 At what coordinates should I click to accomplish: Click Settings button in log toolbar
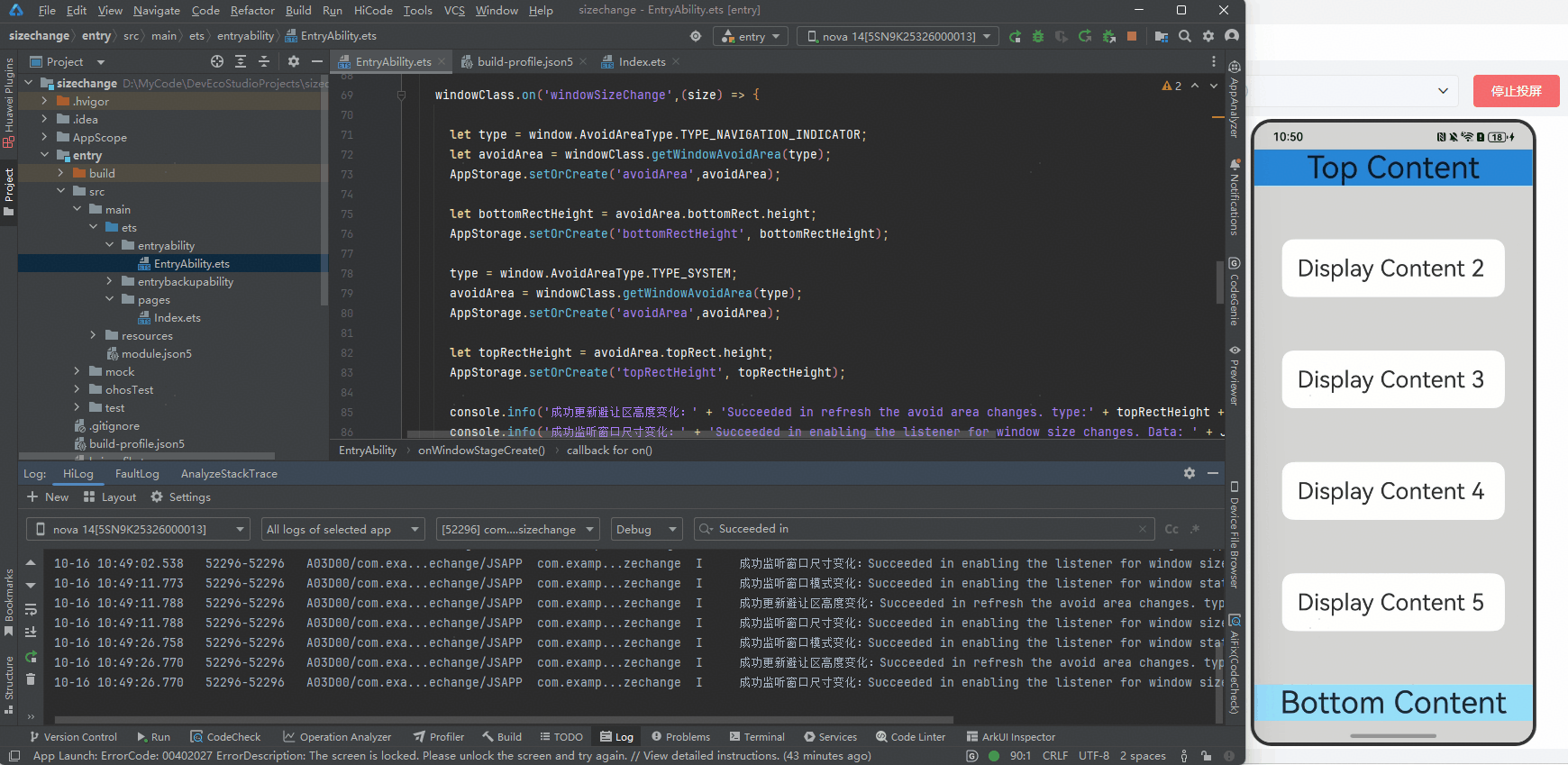[x=180, y=496]
